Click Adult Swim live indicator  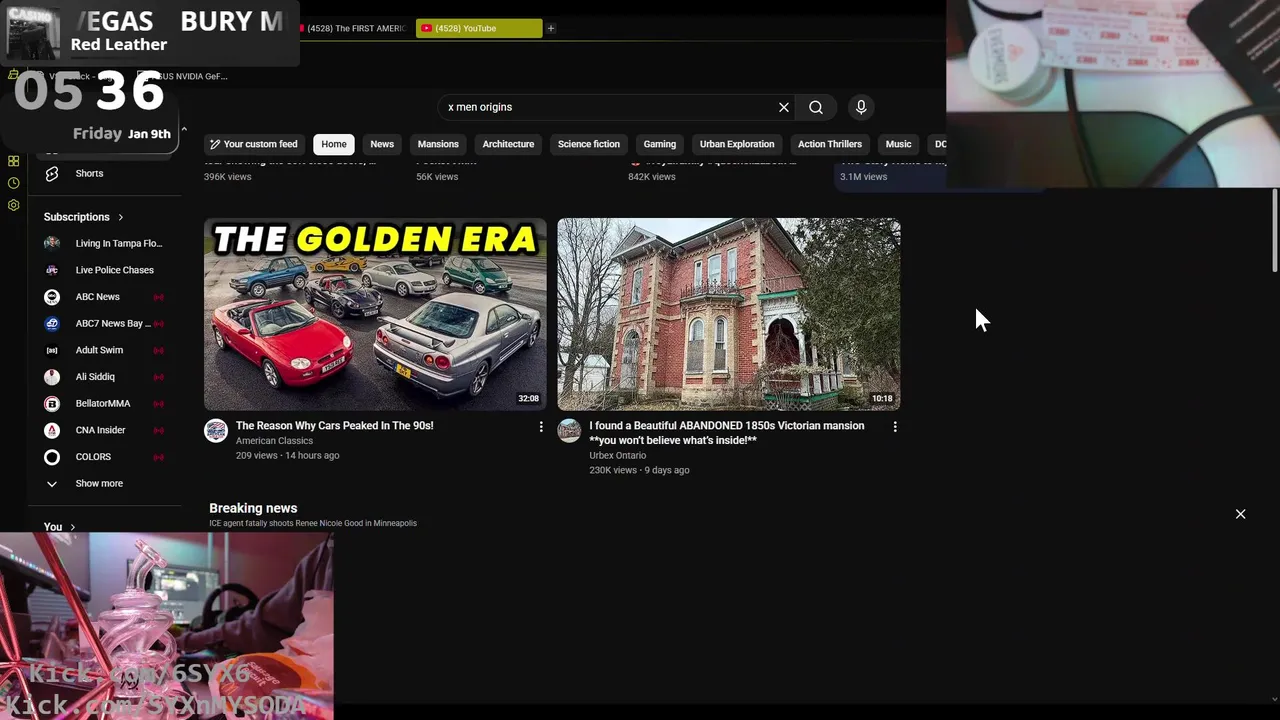[158, 350]
